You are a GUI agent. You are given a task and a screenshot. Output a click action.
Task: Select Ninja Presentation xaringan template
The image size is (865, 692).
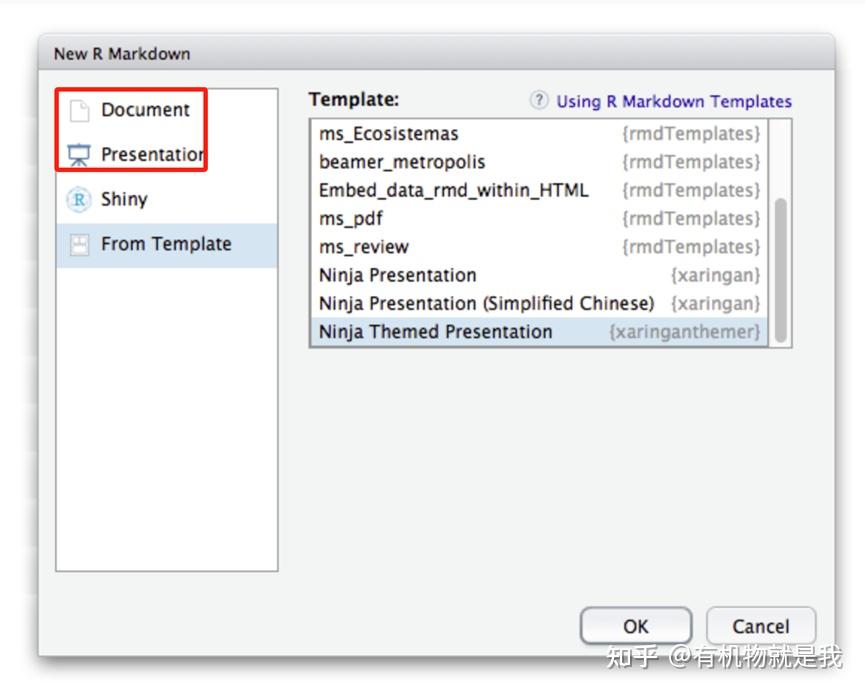click(x=398, y=275)
